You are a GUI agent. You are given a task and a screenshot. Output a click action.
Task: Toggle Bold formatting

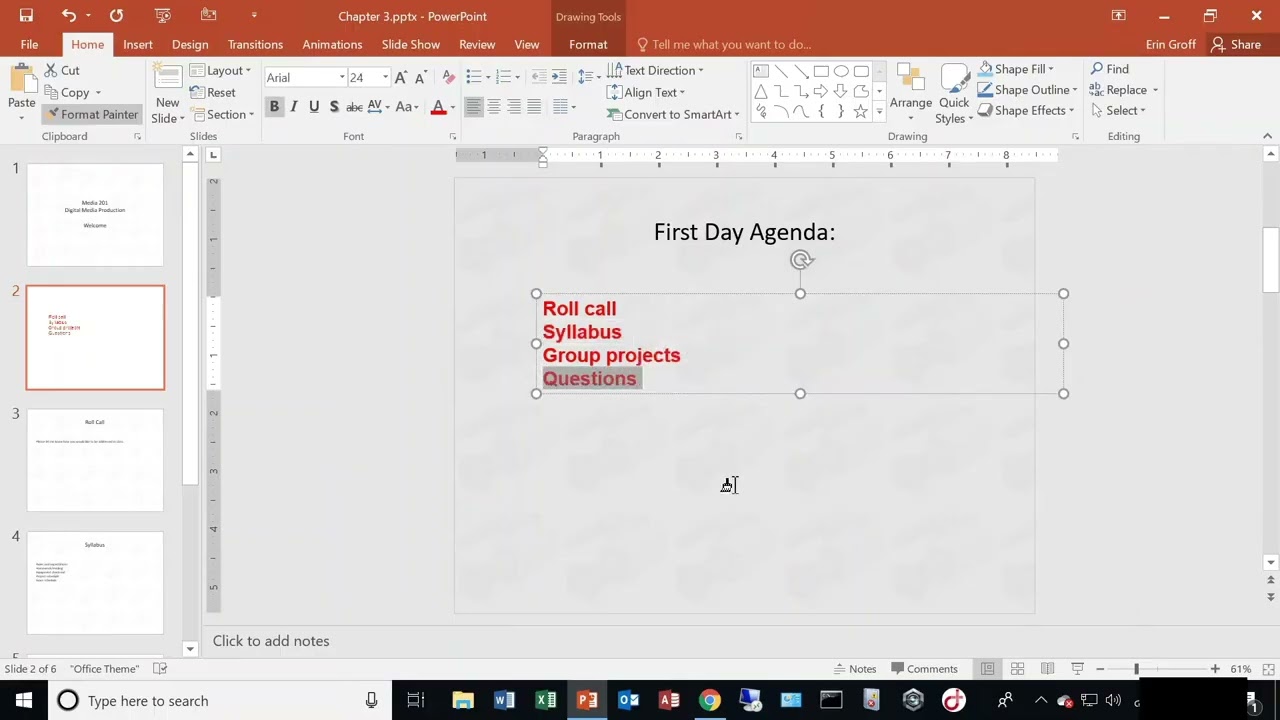(x=274, y=107)
